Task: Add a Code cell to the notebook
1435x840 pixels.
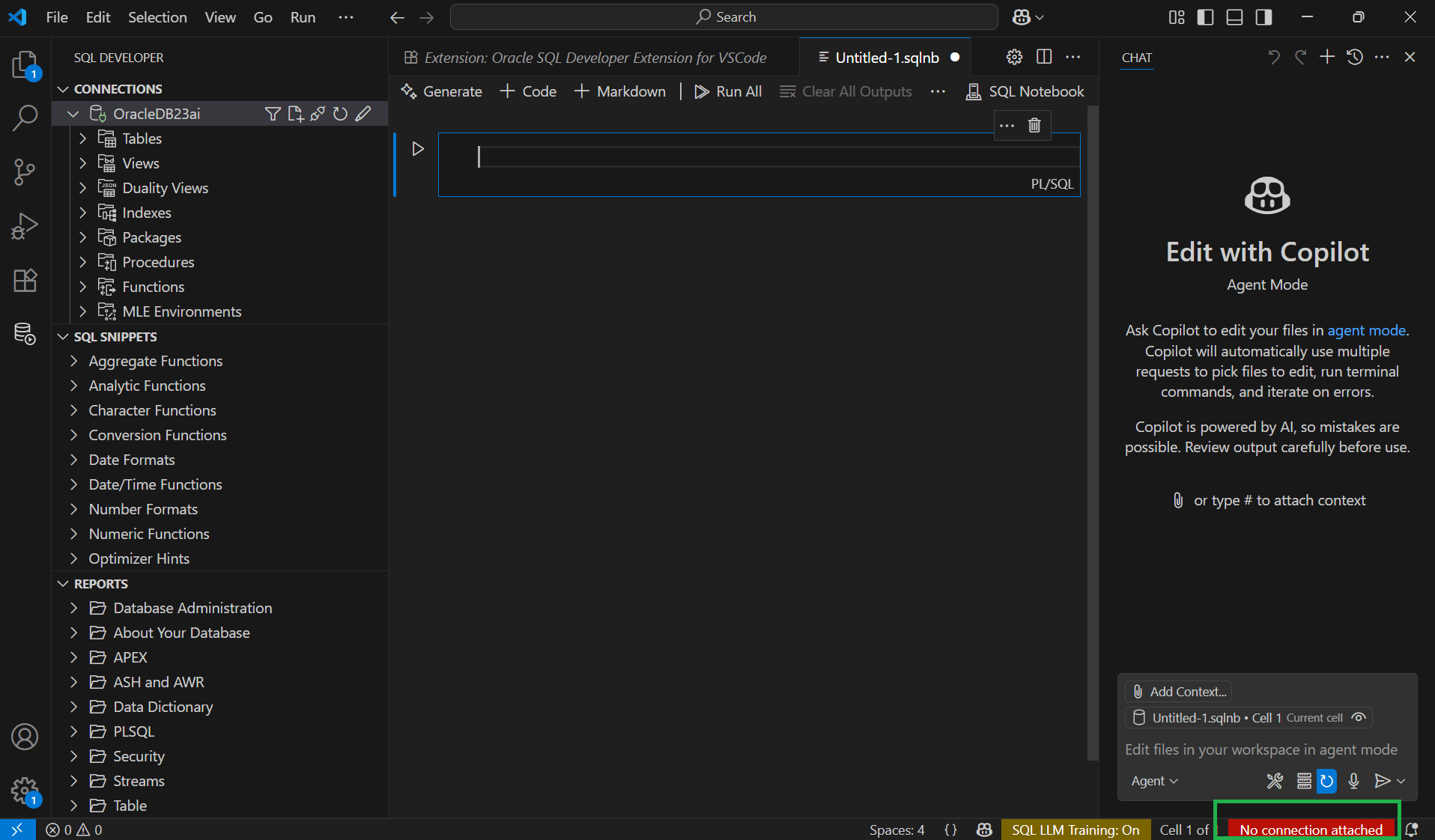Action: point(528,91)
